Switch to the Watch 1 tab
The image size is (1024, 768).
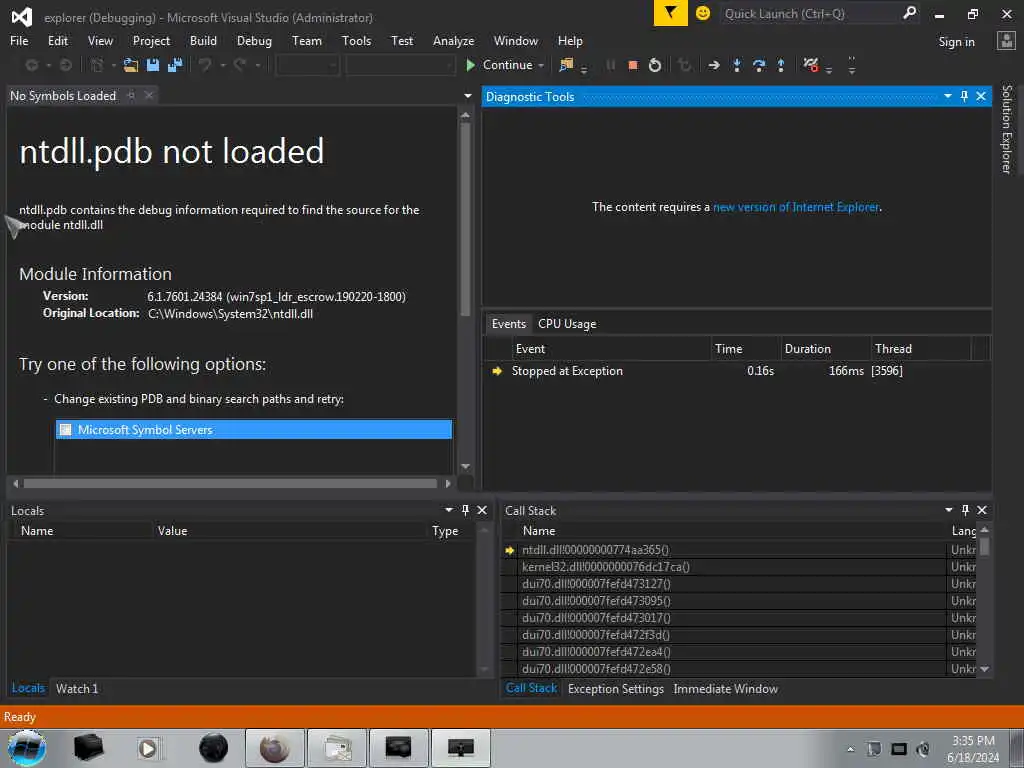tap(77, 688)
